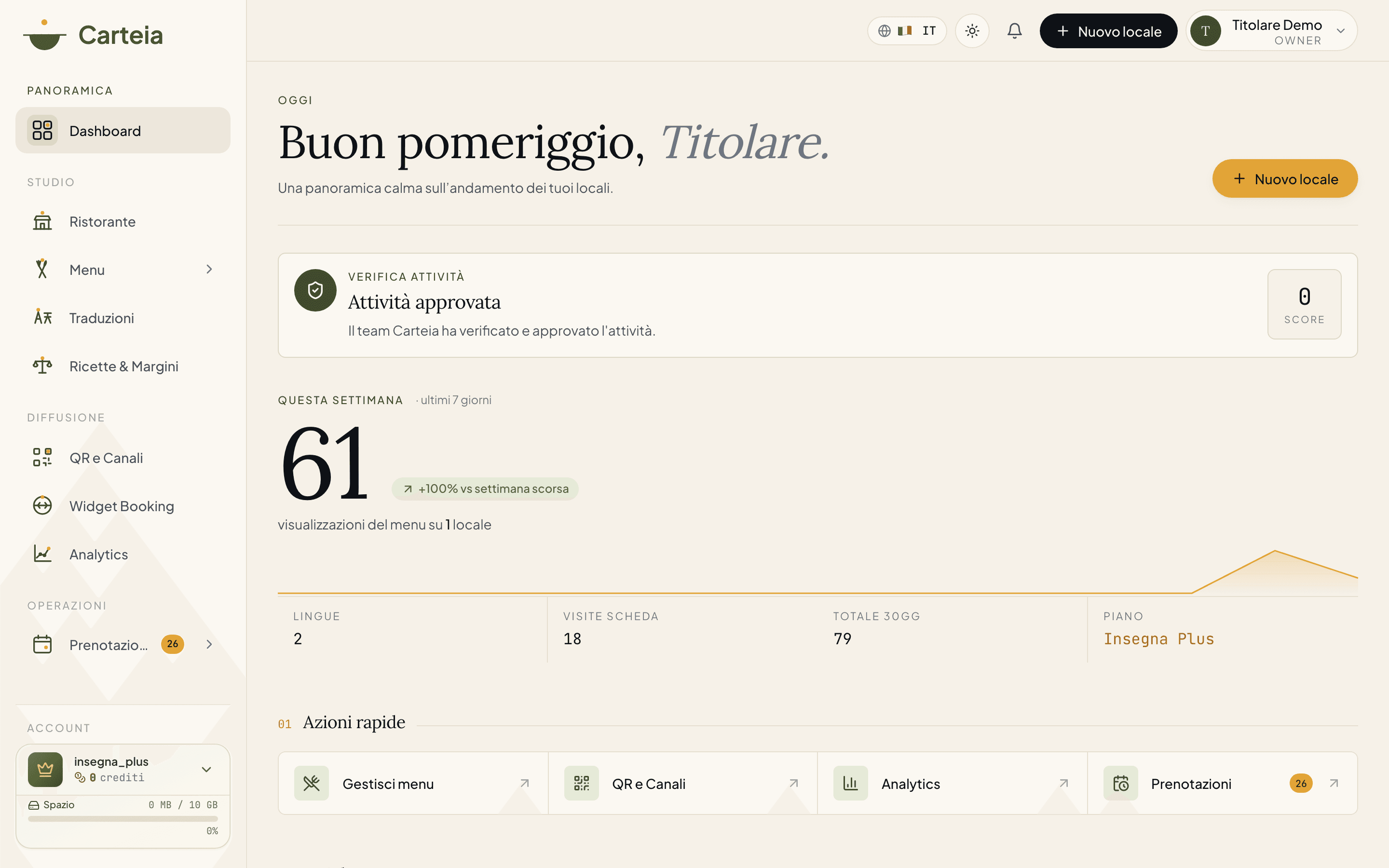Click the Lingue value 2
This screenshot has width=1389, height=868.
click(298, 638)
